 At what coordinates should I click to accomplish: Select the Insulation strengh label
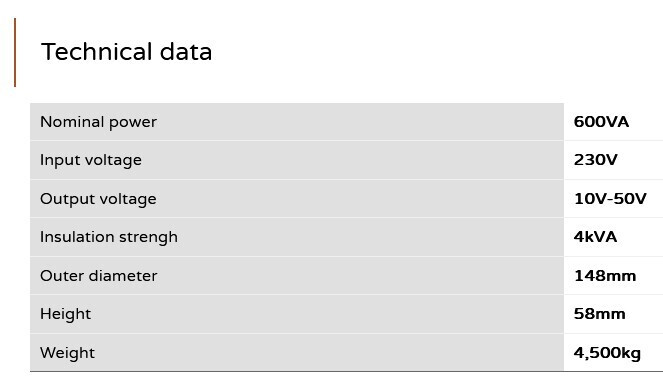tap(109, 237)
